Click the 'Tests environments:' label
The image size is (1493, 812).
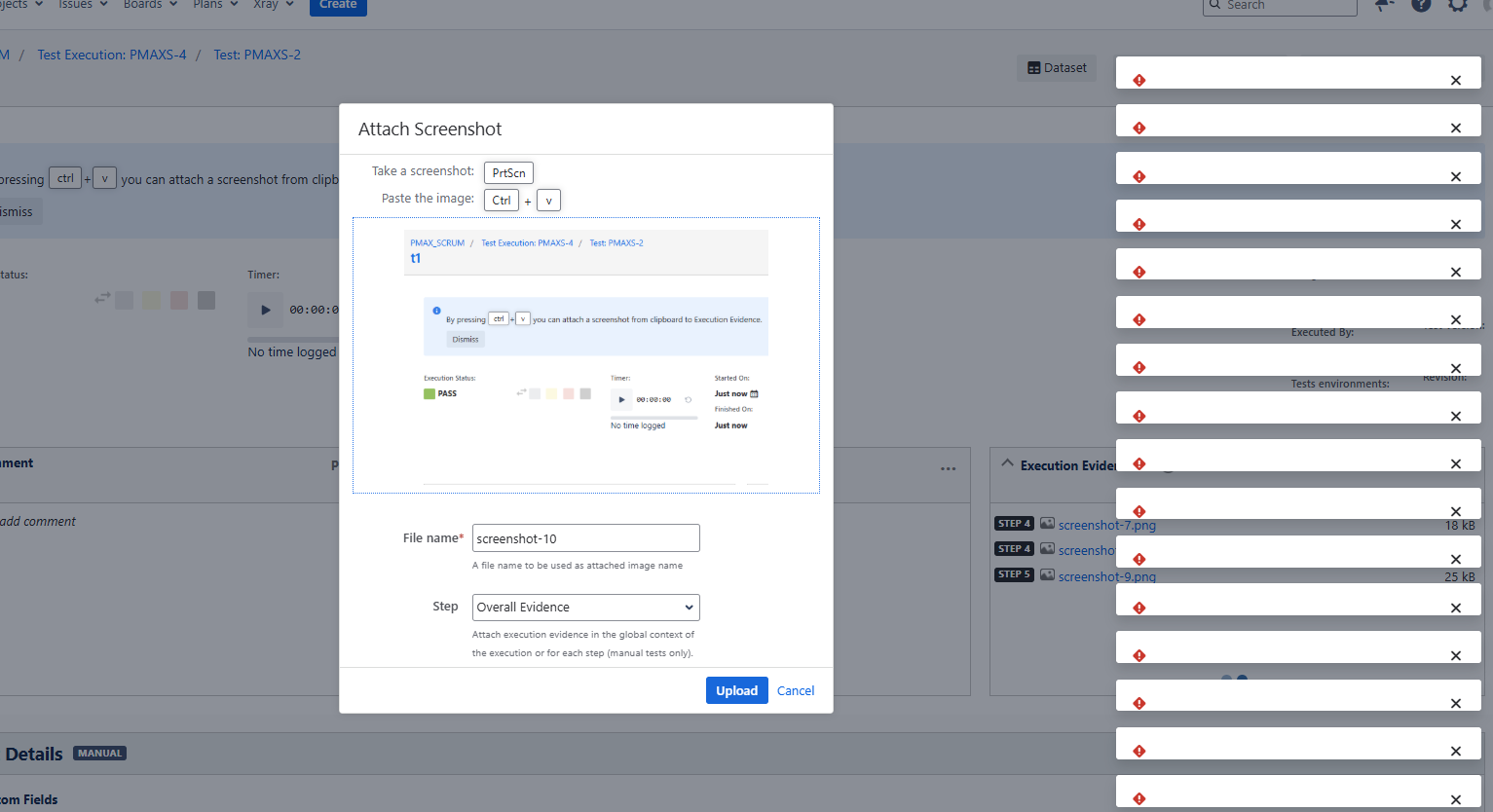click(1340, 384)
